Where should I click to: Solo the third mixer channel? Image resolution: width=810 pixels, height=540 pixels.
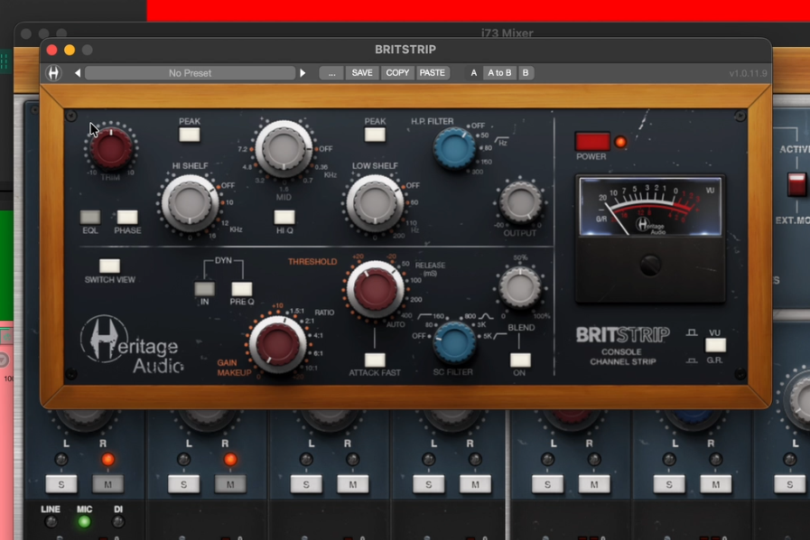pos(306,484)
